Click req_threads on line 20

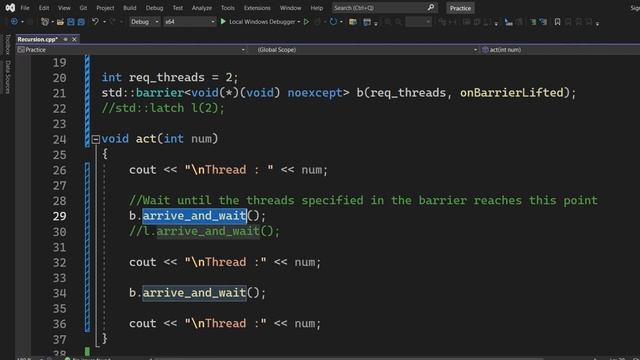[x=167, y=77]
